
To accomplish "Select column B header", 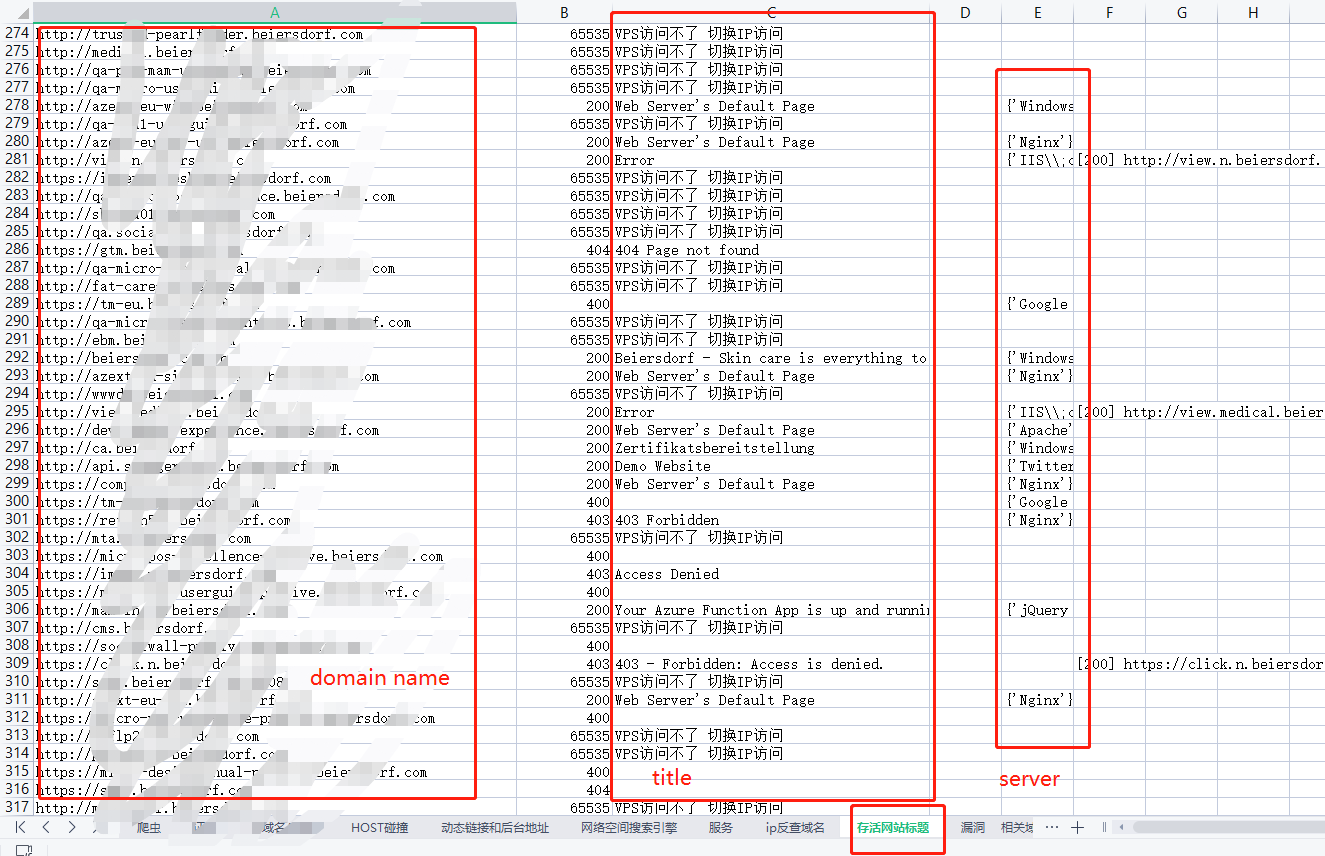I will [564, 12].
